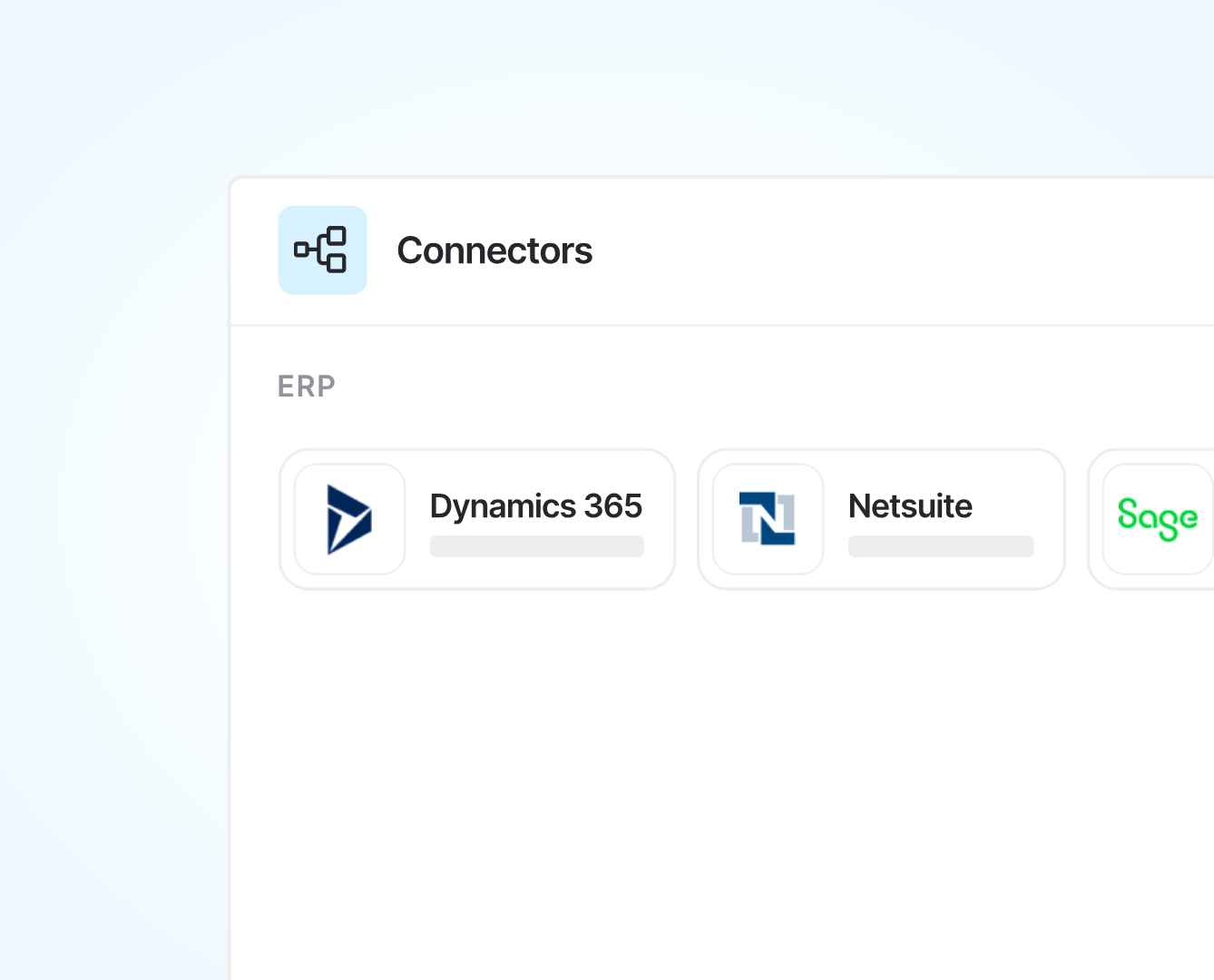
Task: Click the green Sage logo
Action: pyautogui.click(x=1157, y=518)
